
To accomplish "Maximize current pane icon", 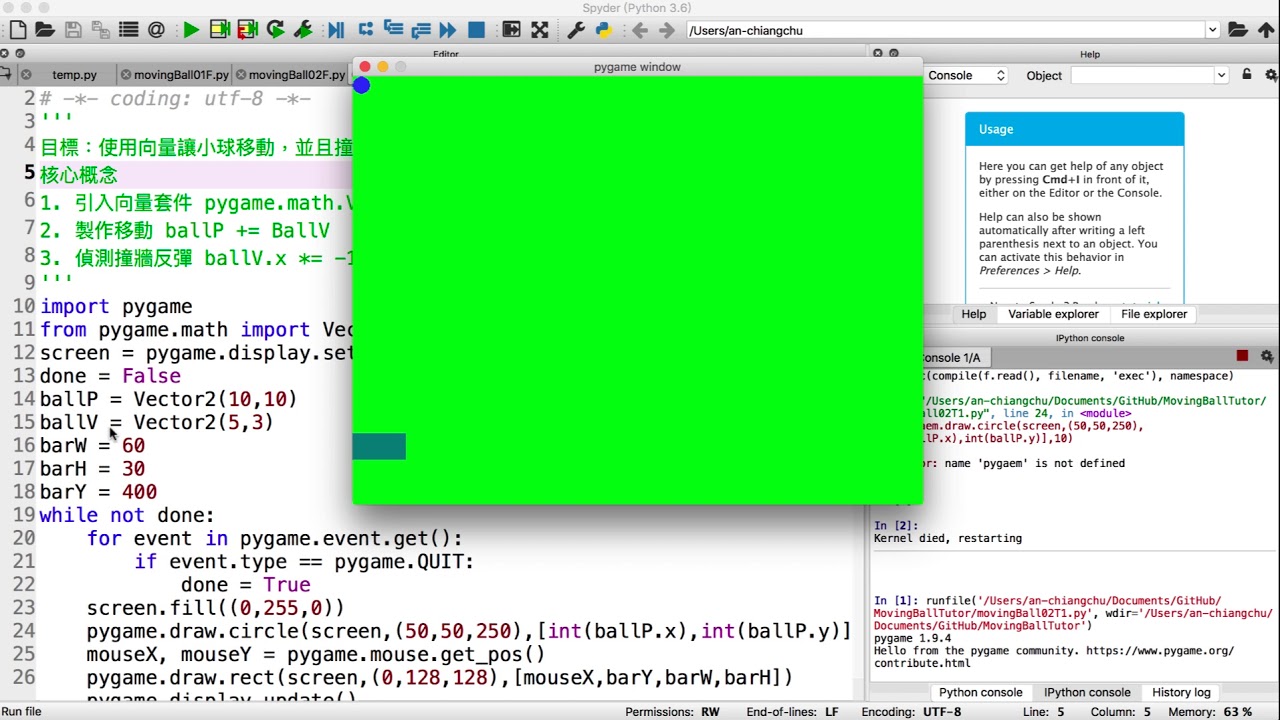I will [x=511, y=30].
